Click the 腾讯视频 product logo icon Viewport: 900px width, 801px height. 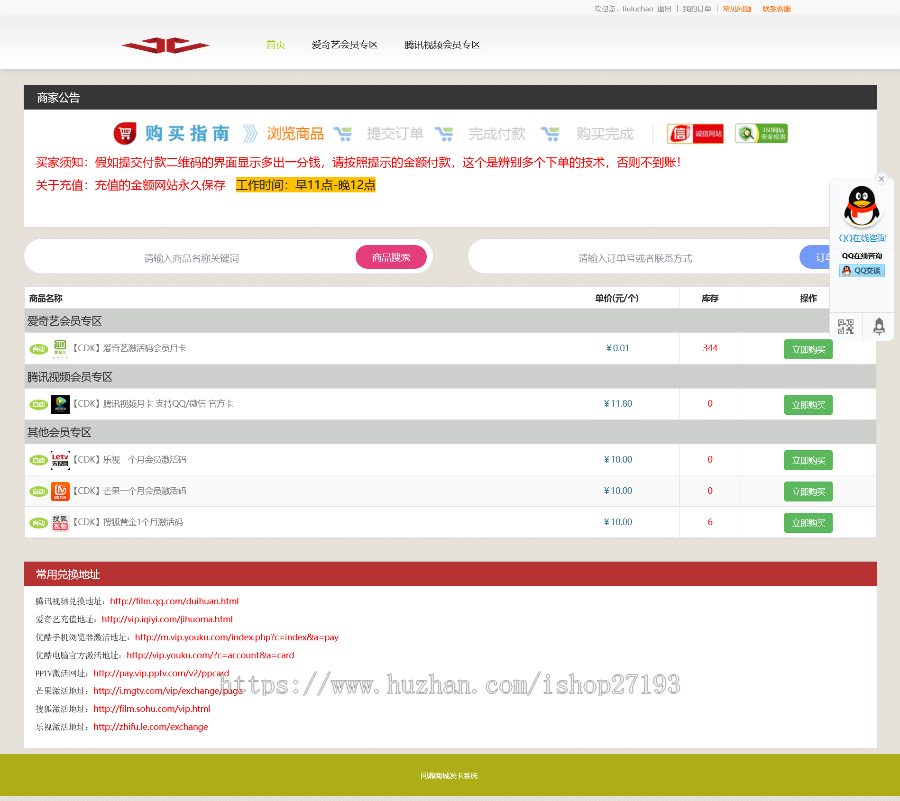(60, 404)
